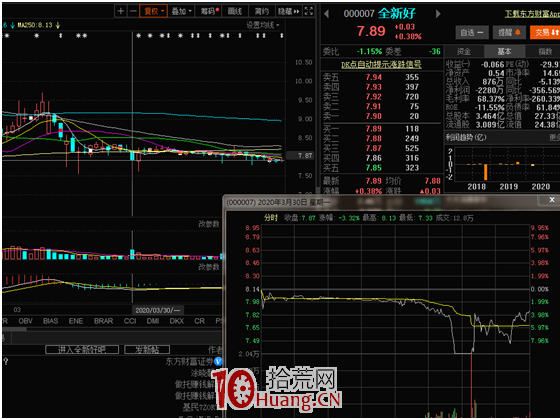The image size is (560, 419).
Task: Select DMI indicator tab
Action: [153, 321]
